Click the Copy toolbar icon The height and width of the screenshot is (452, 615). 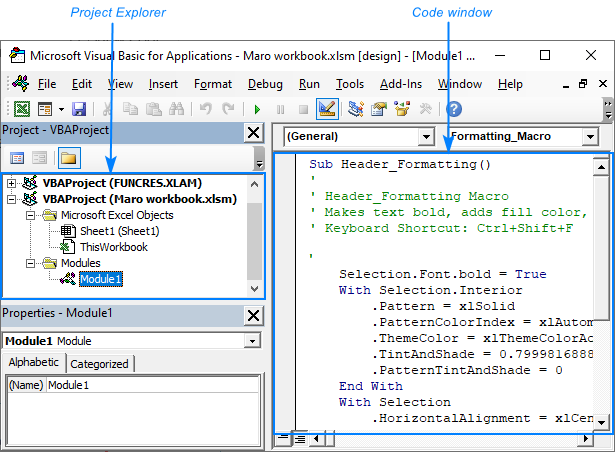[x=130, y=109]
